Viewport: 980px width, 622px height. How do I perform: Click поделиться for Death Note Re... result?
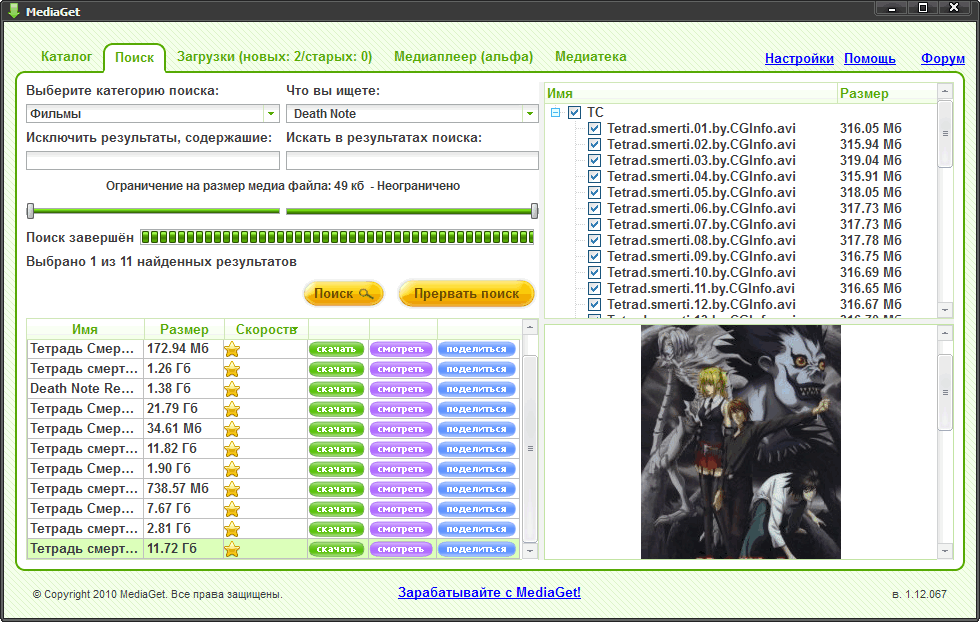[x=476, y=389]
